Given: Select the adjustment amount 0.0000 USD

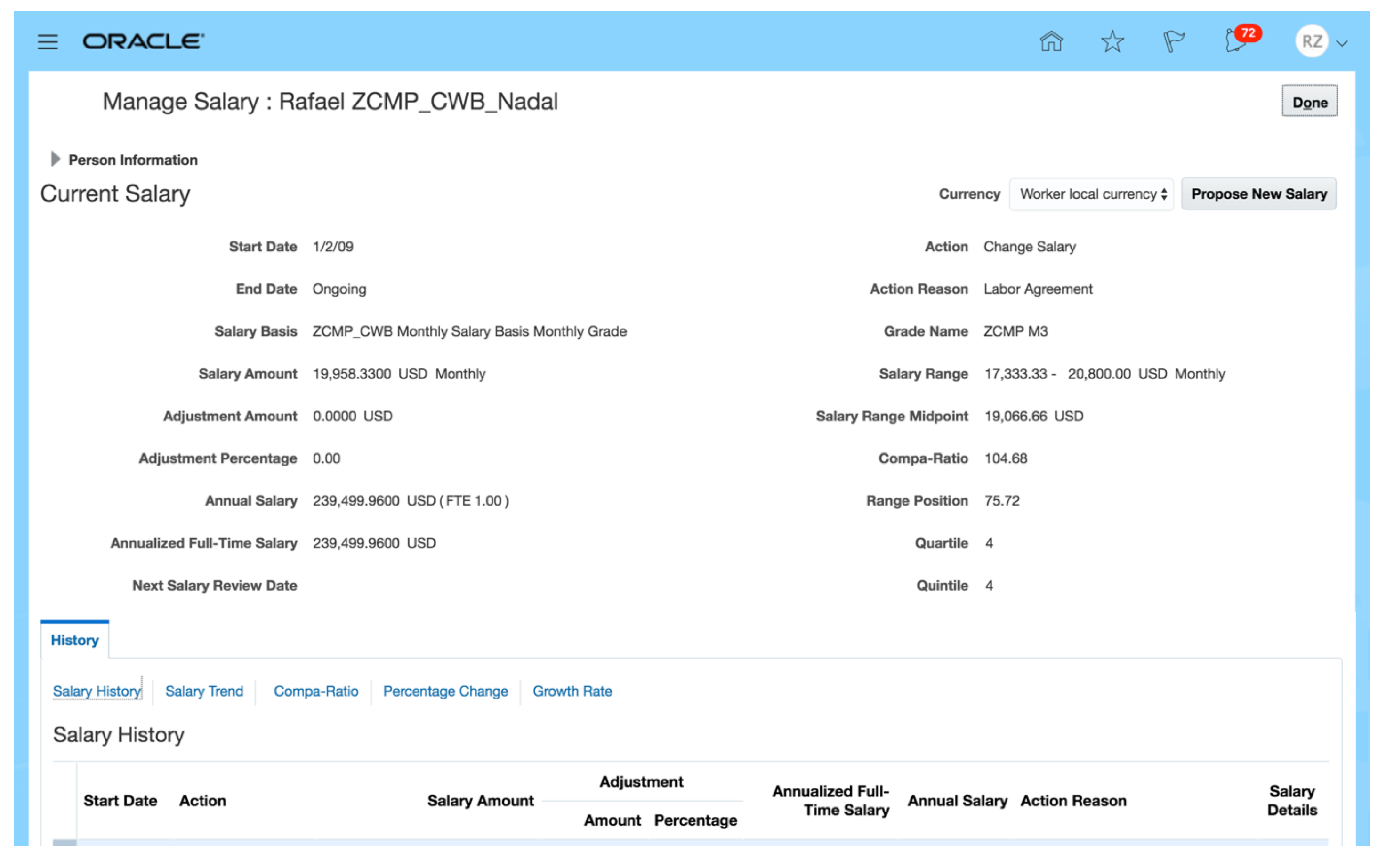Looking at the screenshot, I should point(353,416).
